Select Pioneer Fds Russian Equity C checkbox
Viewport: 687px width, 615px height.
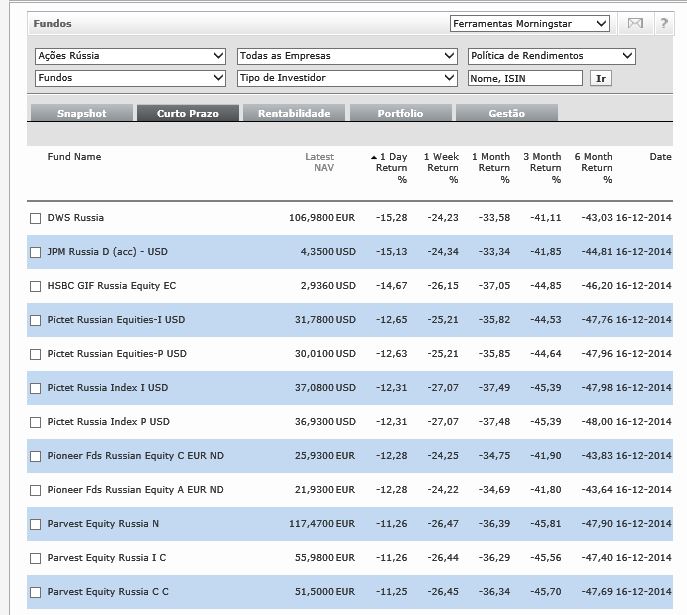click(x=35, y=456)
